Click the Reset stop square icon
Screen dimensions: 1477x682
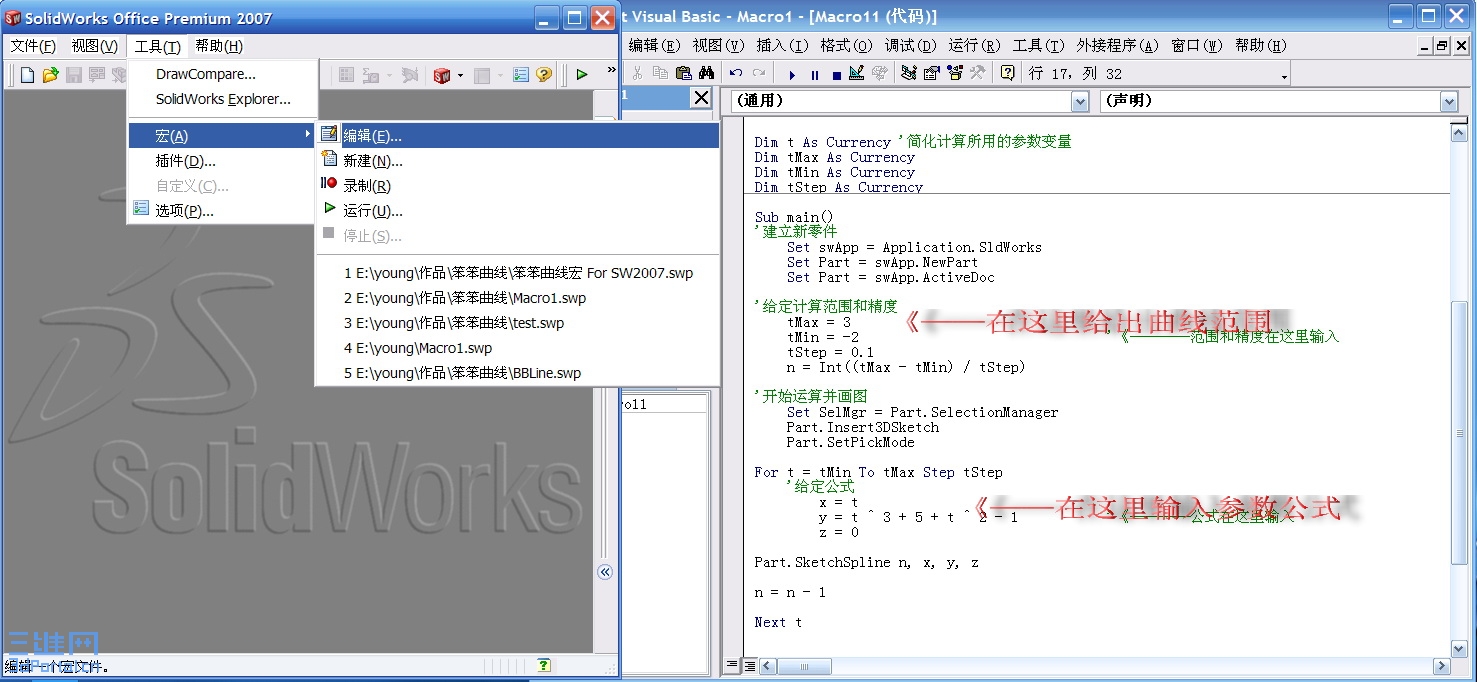coord(836,74)
